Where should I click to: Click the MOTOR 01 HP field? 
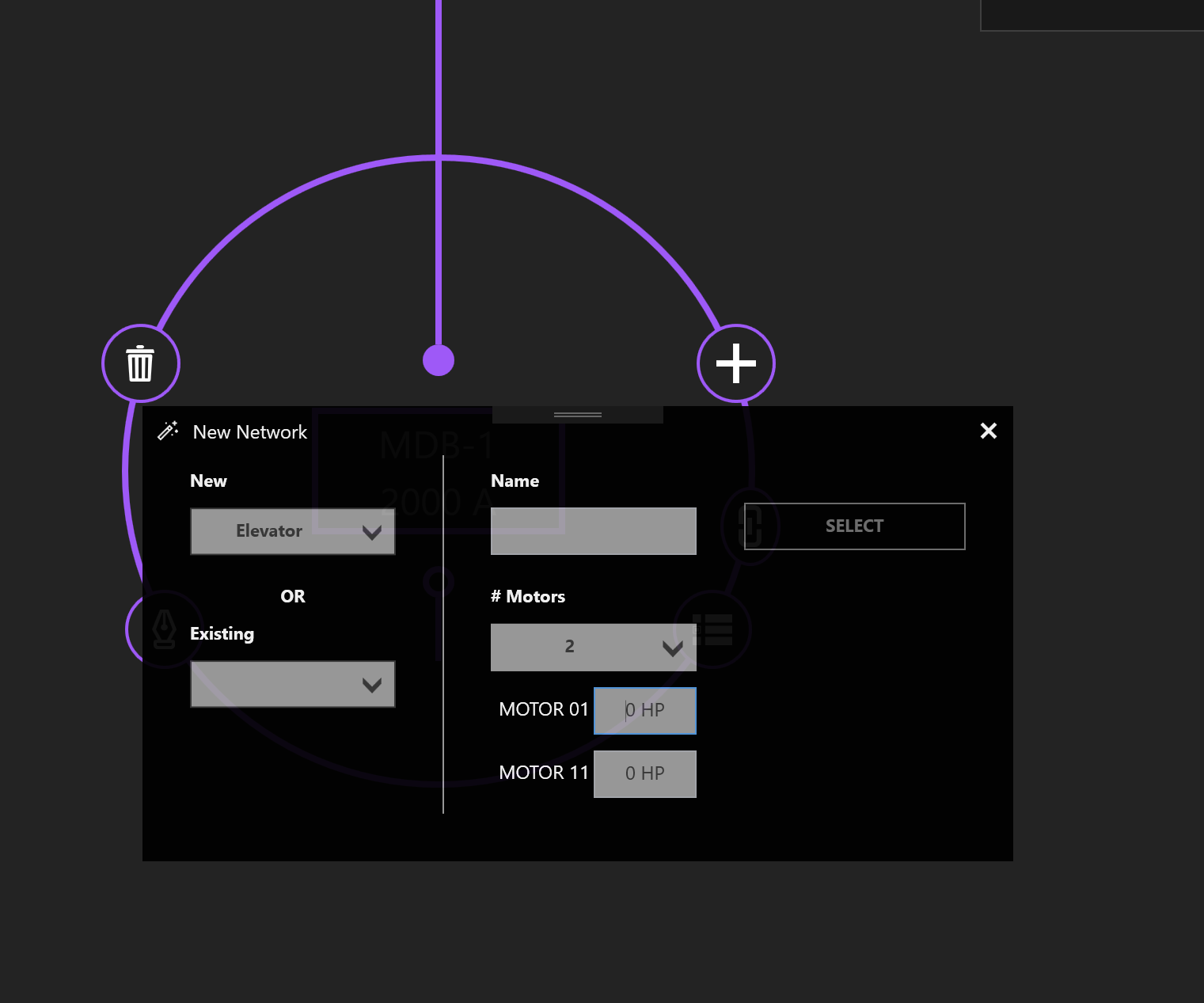pyautogui.click(x=644, y=710)
